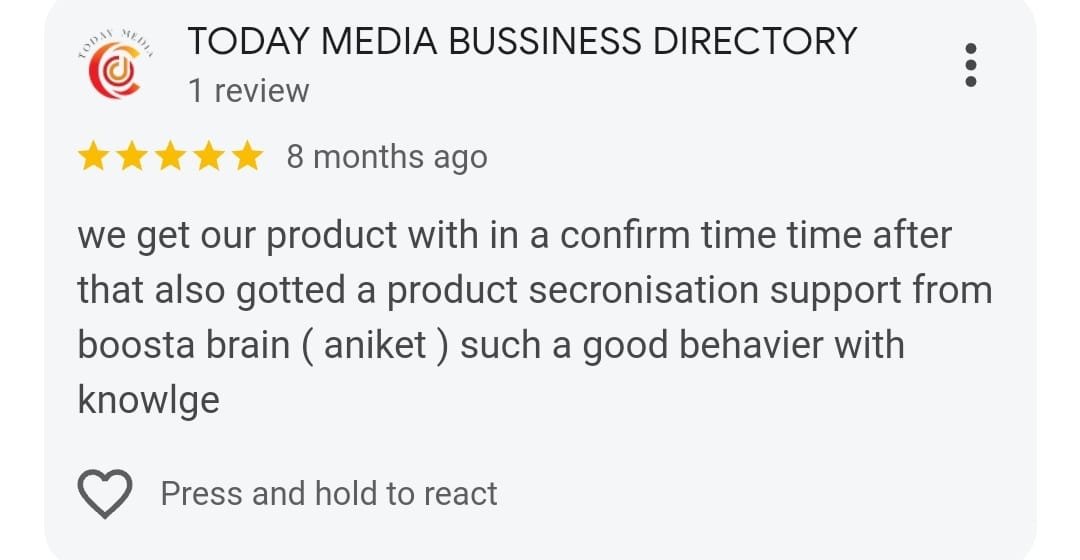
Task: Select the fourth yellow rating star
Action: tap(209, 156)
